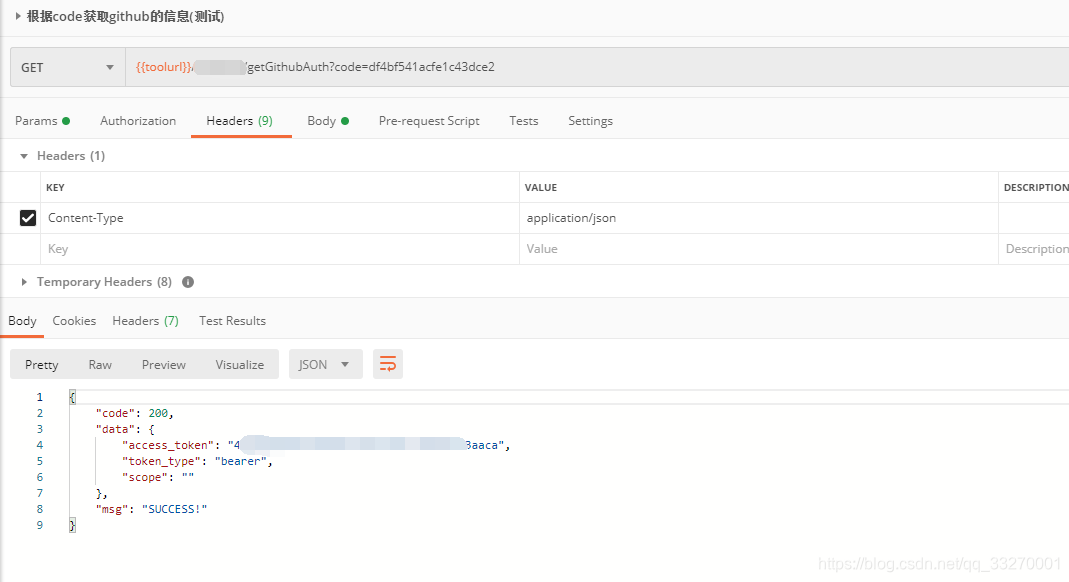This screenshot has width=1069, height=582.
Task: Click the "token_type": "bearer" line
Action: tap(197, 461)
